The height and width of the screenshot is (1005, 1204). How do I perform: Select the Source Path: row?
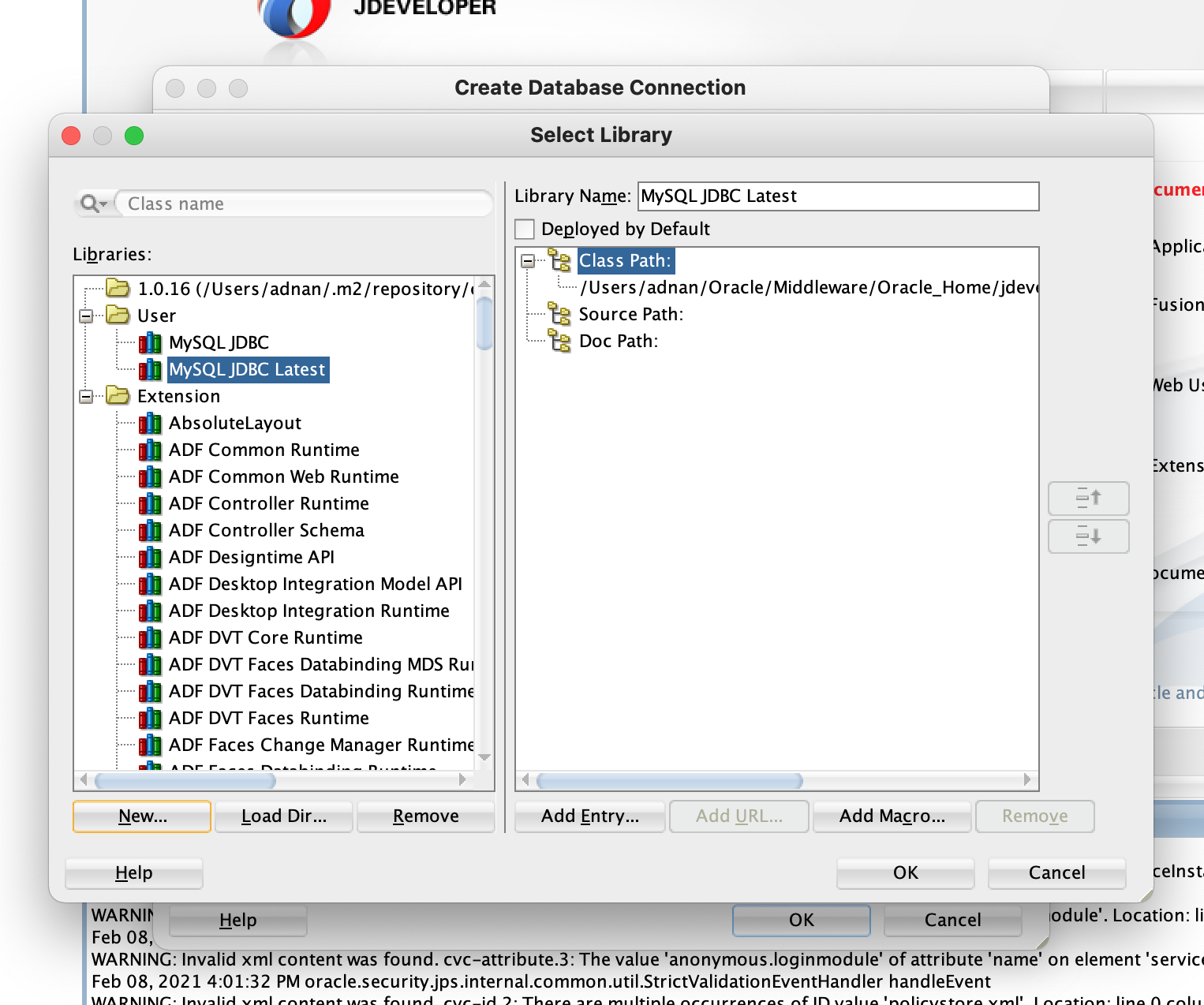[x=631, y=314]
